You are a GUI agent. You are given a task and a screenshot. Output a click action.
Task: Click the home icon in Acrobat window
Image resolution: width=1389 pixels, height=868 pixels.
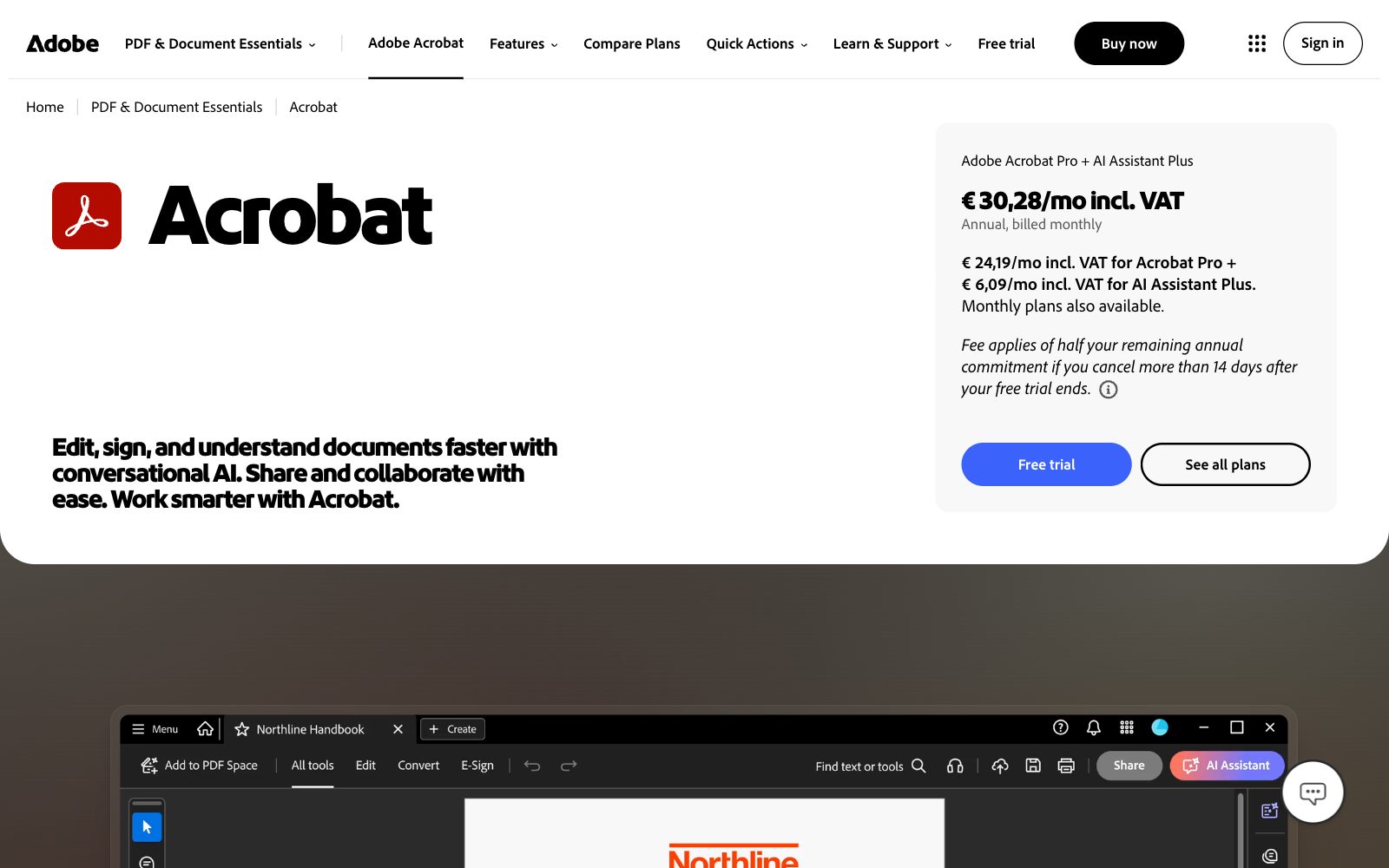(x=205, y=728)
